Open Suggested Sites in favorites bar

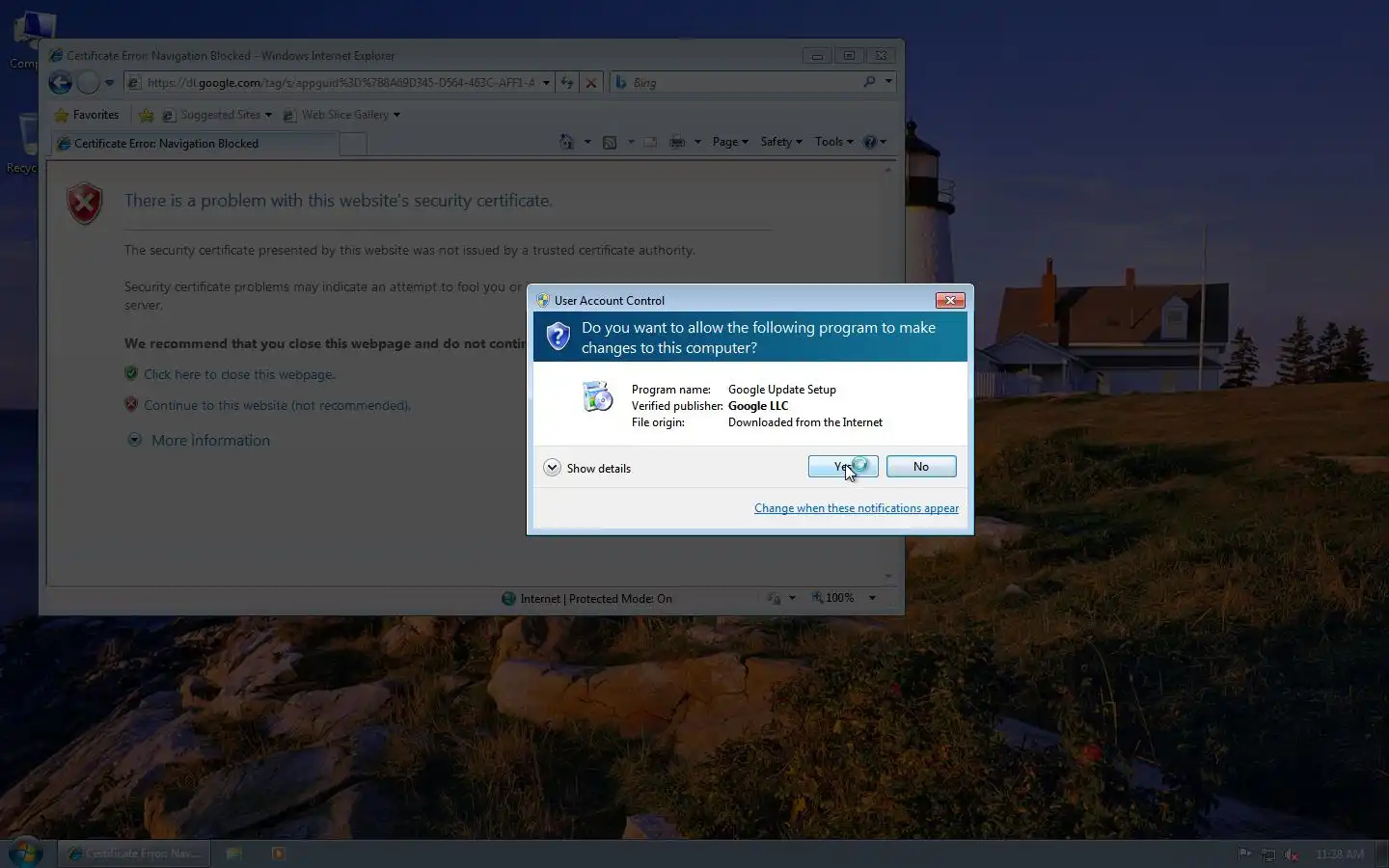coord(216,115)
